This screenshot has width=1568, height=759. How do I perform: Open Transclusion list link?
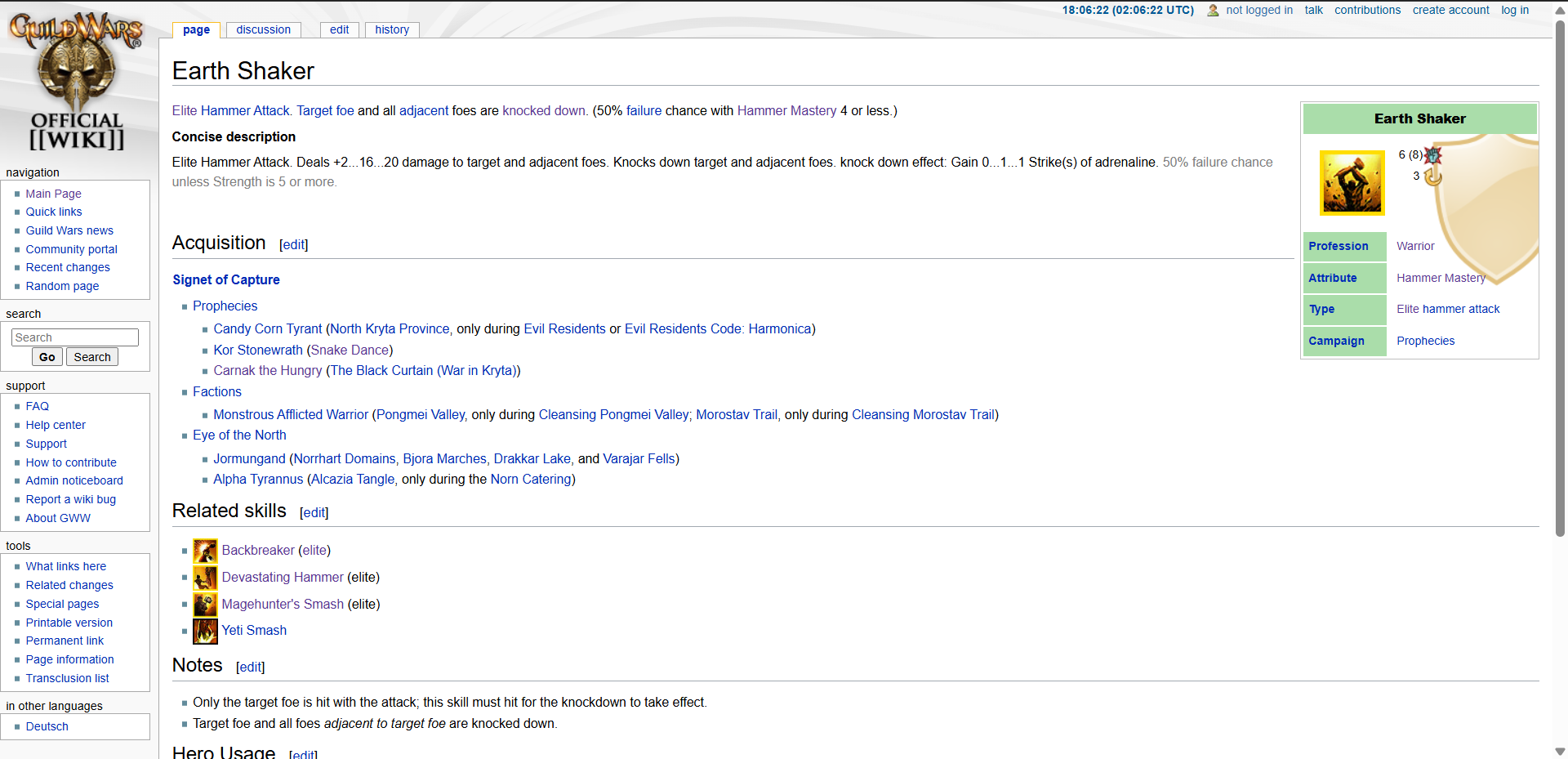(67, 678)
